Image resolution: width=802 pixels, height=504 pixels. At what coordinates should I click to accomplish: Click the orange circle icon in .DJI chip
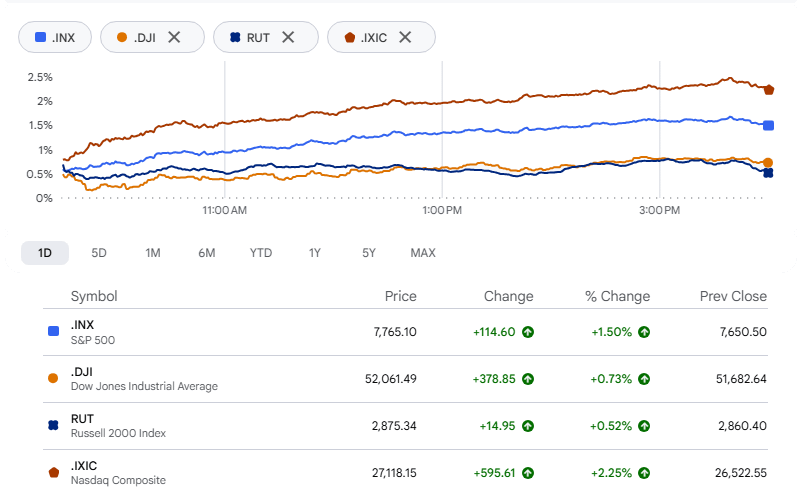point(122,37)
